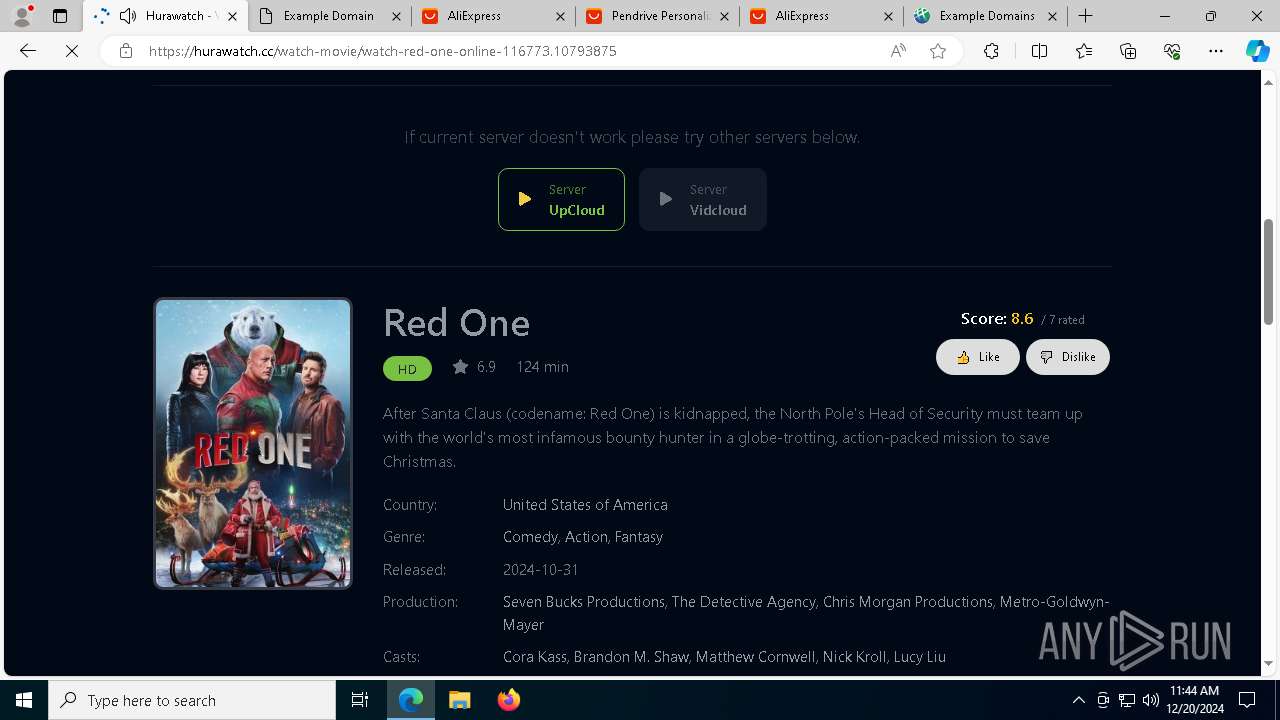
Task: Click the taskbar search box
Action: click(192, 700)
